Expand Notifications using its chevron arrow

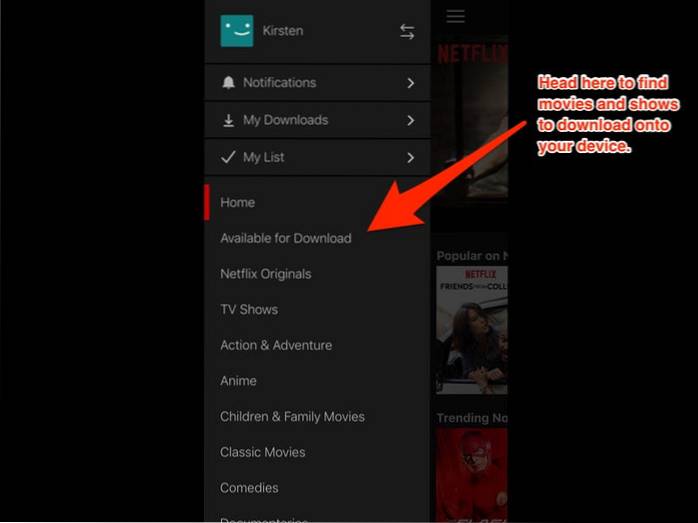[x=410, y=83]
